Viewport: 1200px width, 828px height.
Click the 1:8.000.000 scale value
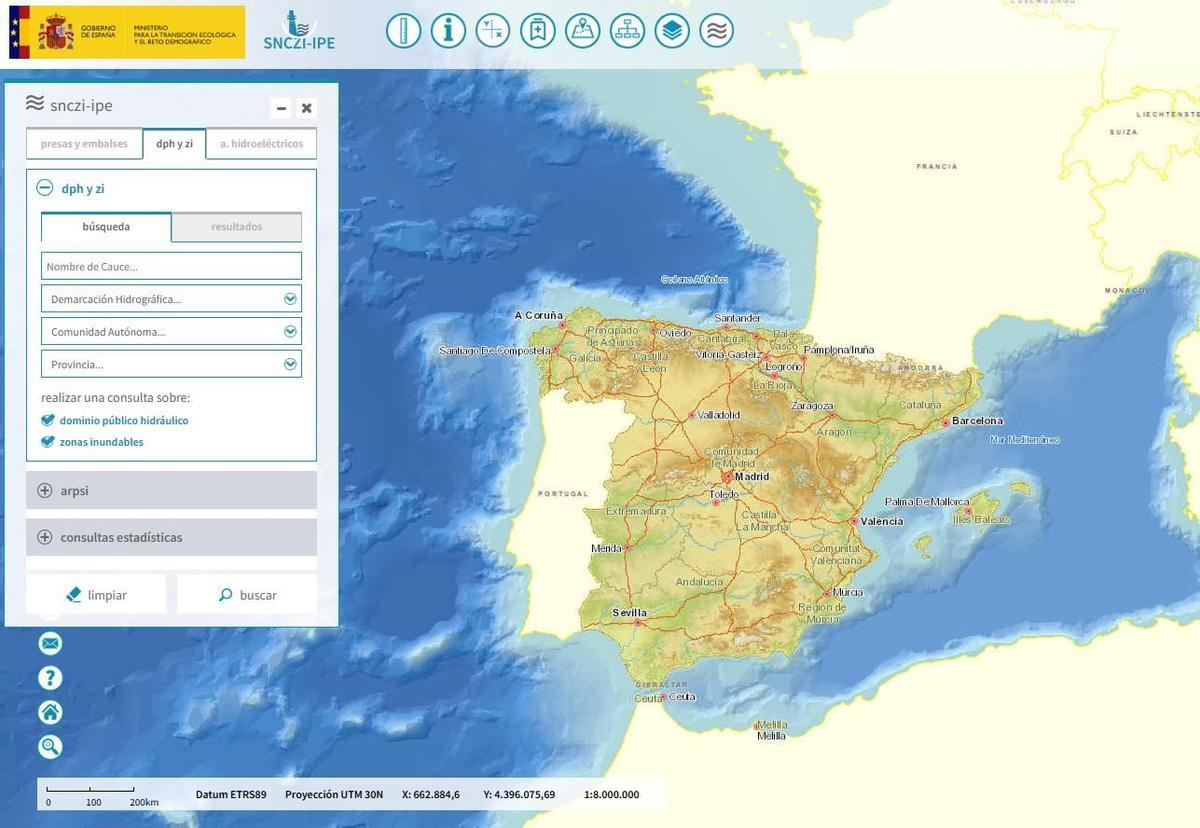(611, 795)
